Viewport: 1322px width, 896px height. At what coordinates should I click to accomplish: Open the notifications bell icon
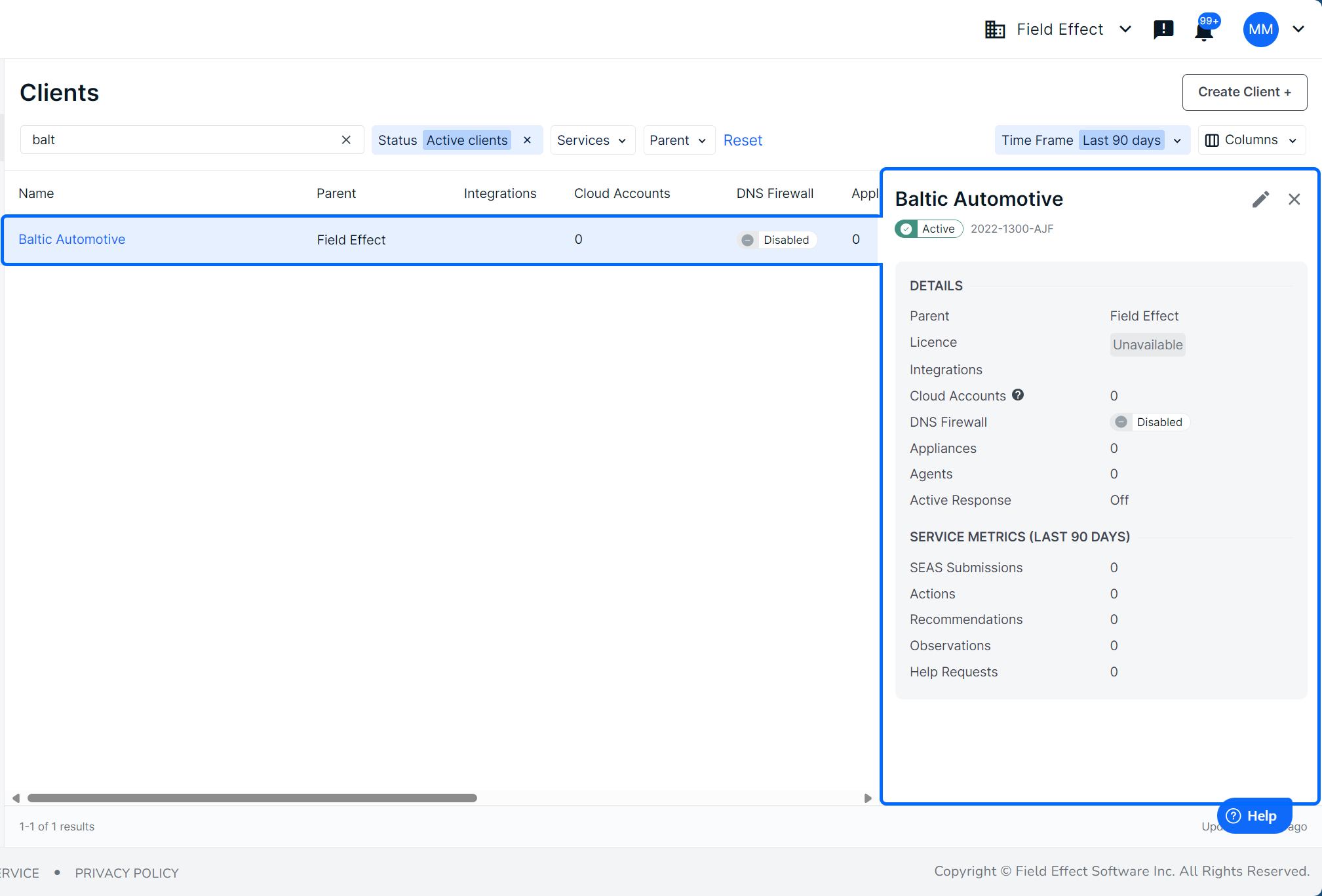tap(1203, 31)
